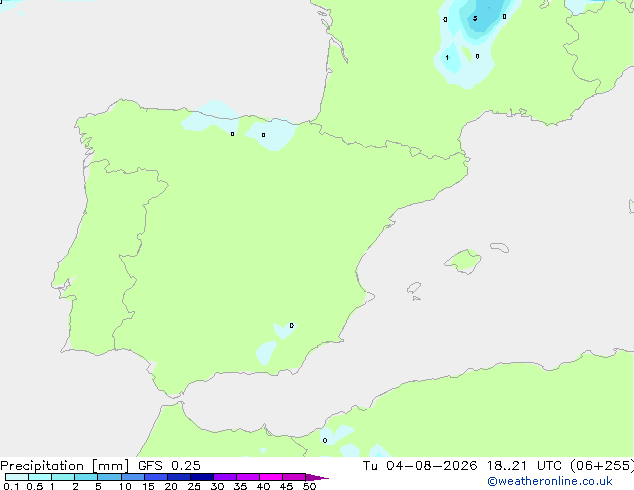The height and width of the screenshot is (490, 634).
Task: Click the 1 mm value in southern France
Action: click(x=447, y=57)
